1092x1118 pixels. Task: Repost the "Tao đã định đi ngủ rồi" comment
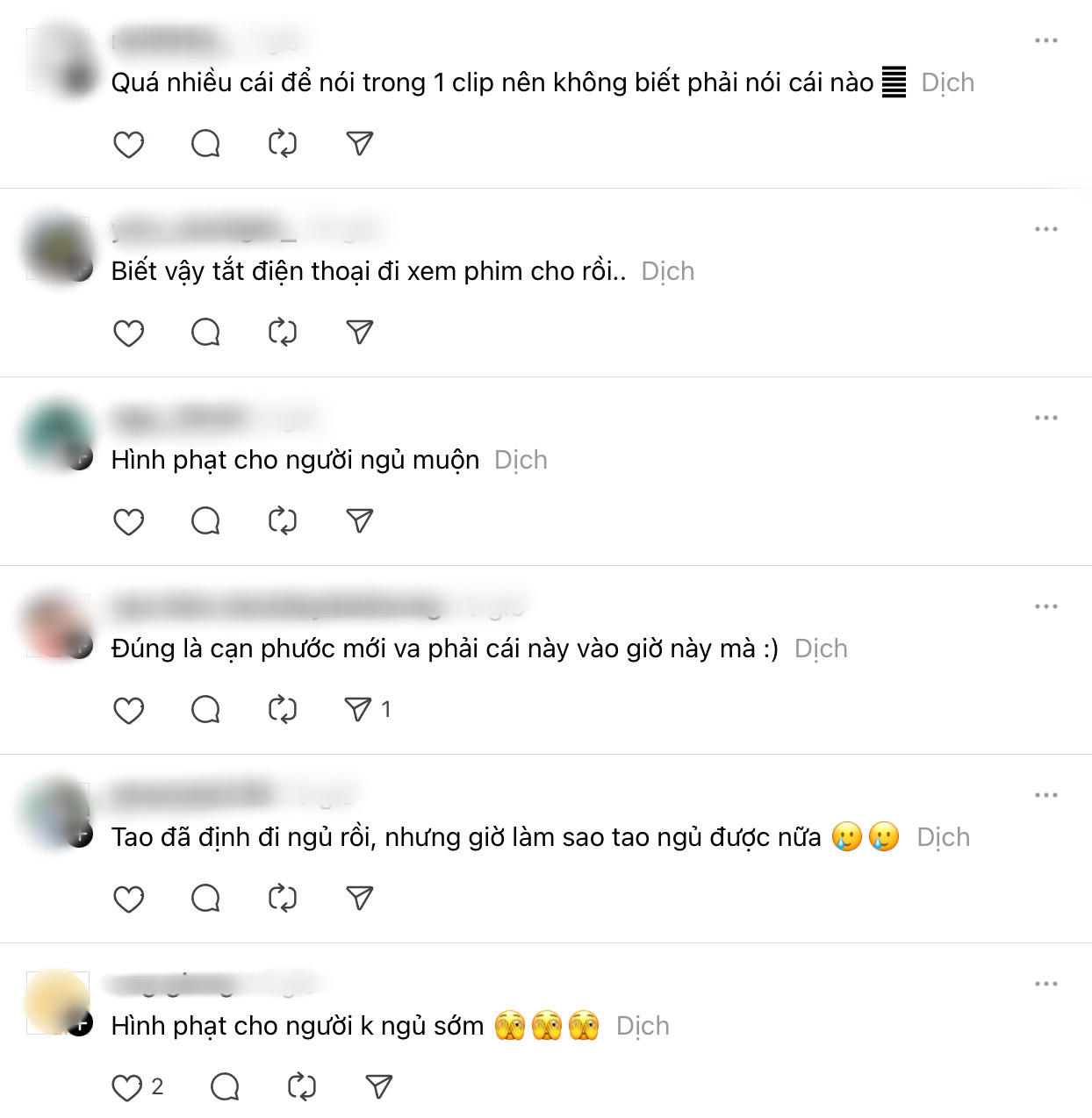[x=283, y=898]
